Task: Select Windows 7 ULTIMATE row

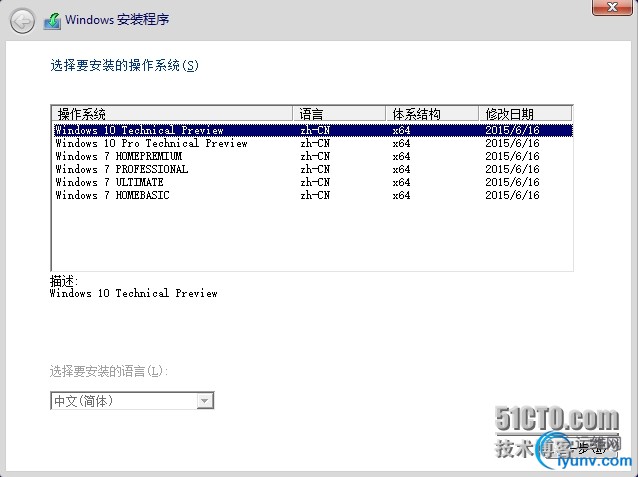Action: point(312,182)
